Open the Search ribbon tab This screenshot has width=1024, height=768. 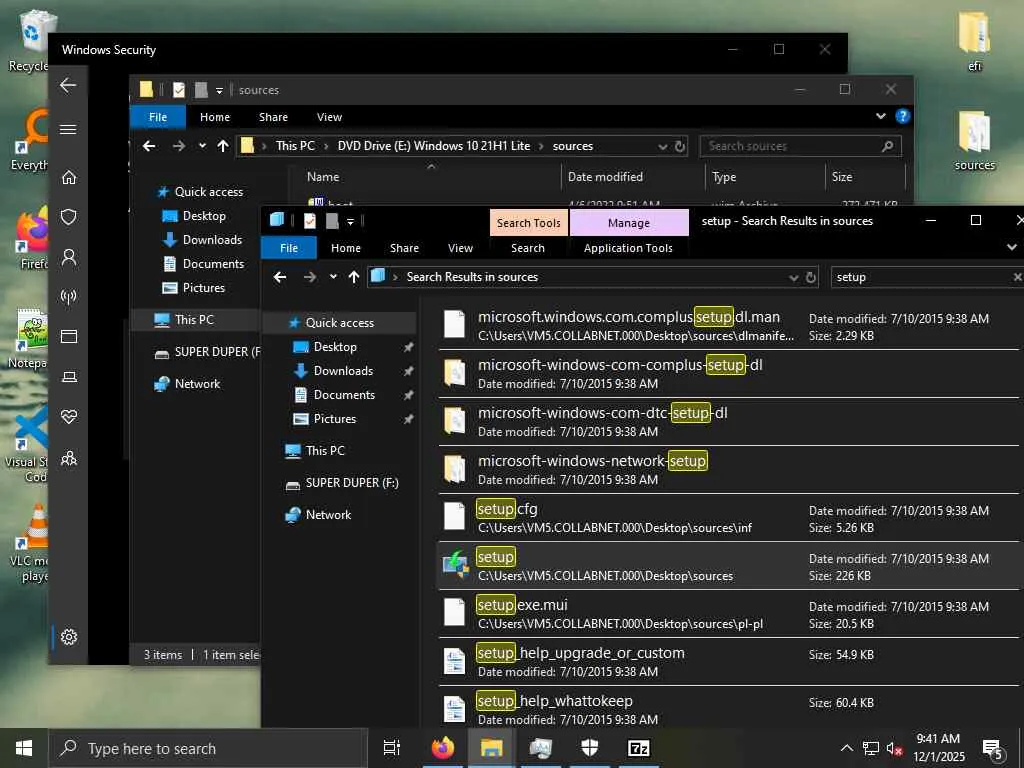[x=528, y=248]
